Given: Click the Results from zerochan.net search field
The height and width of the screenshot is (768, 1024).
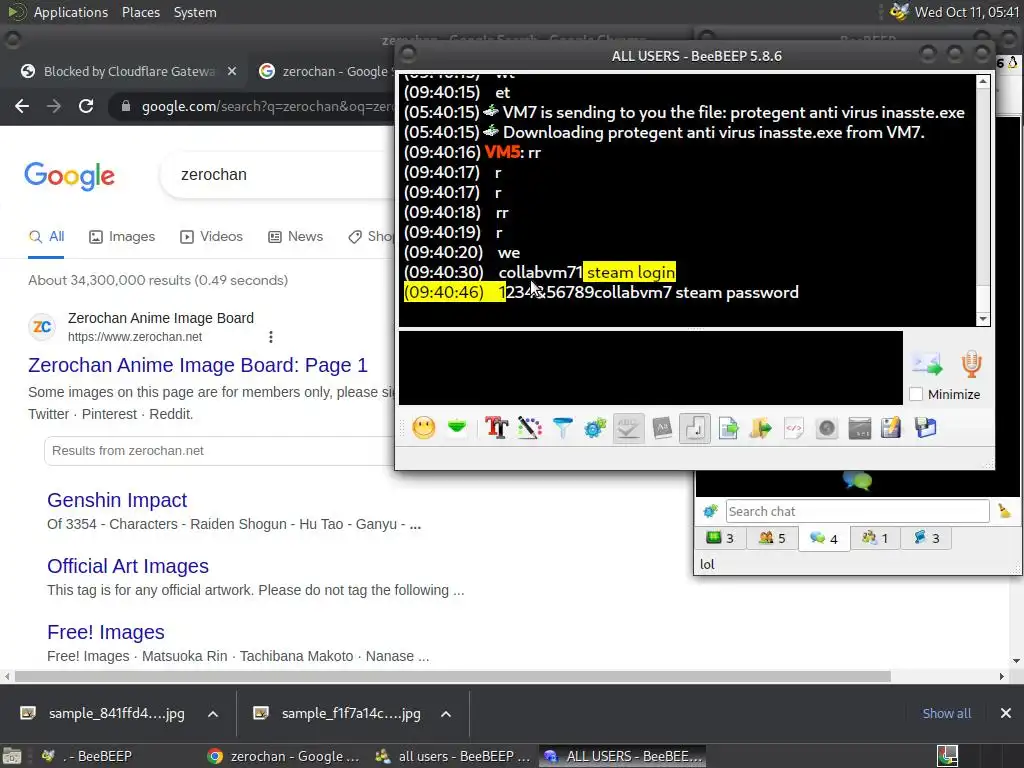Looking at the screenshot, I should click(219, 451).
